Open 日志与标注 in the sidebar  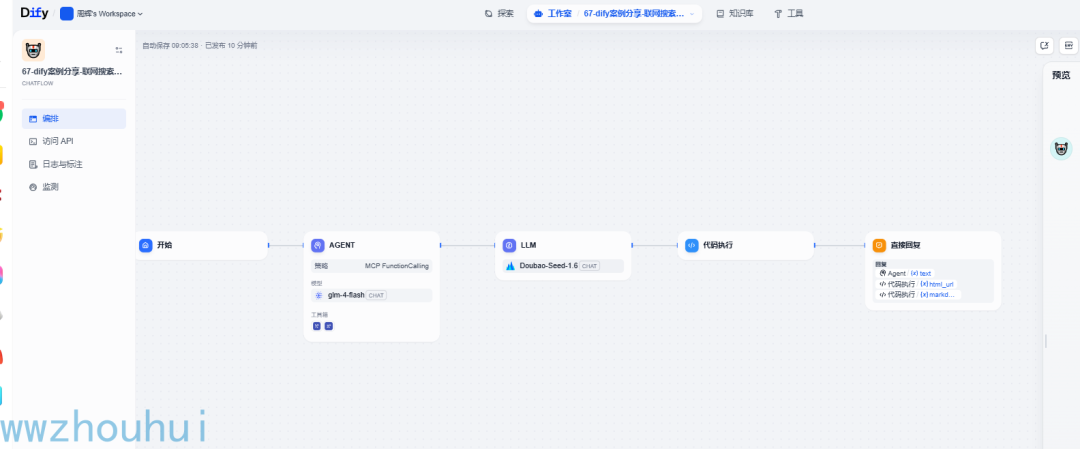74,164
